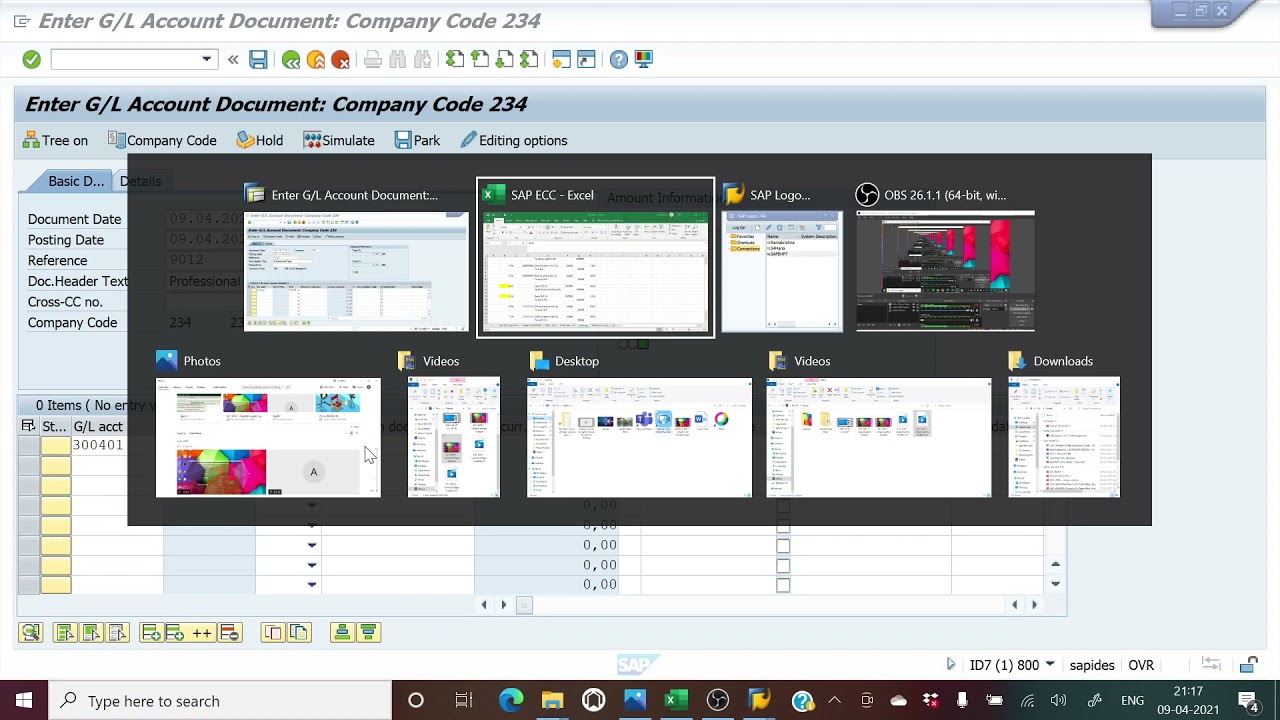
Task: Open the ID7 (1) 800 system dropdown
Action: pos(1050,665)
